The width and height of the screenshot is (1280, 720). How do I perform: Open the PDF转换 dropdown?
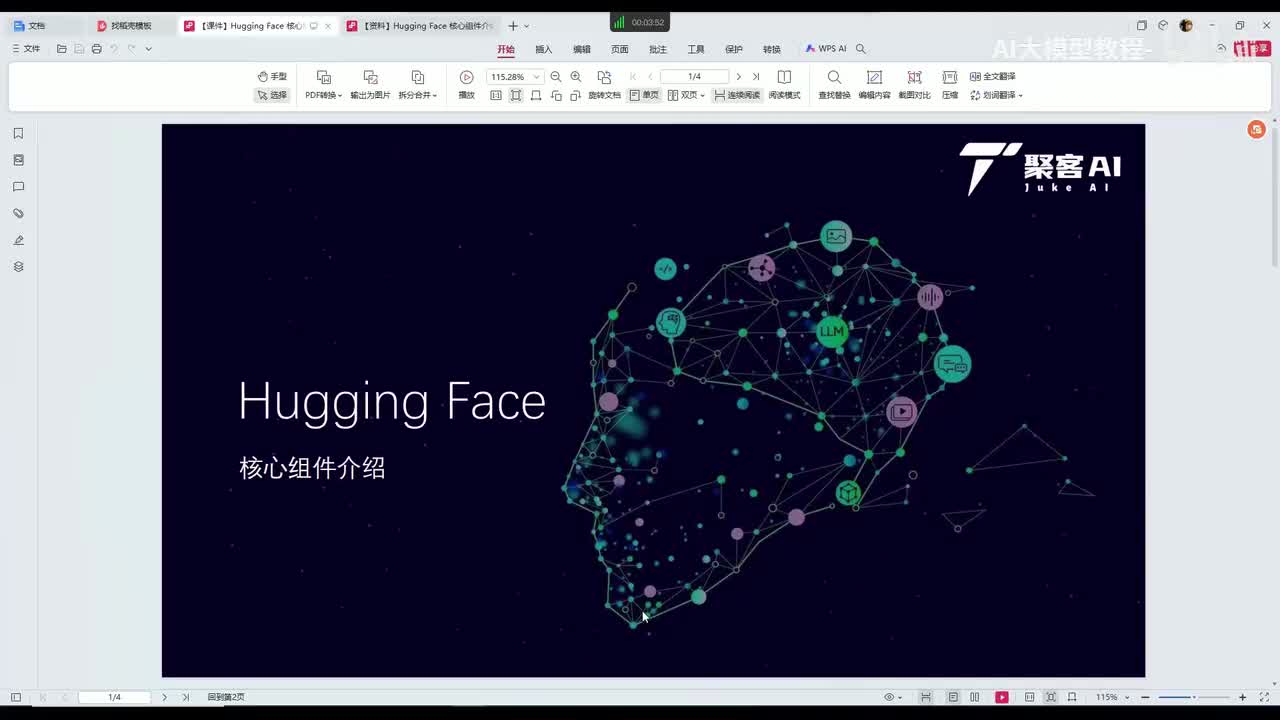point(323,95)
